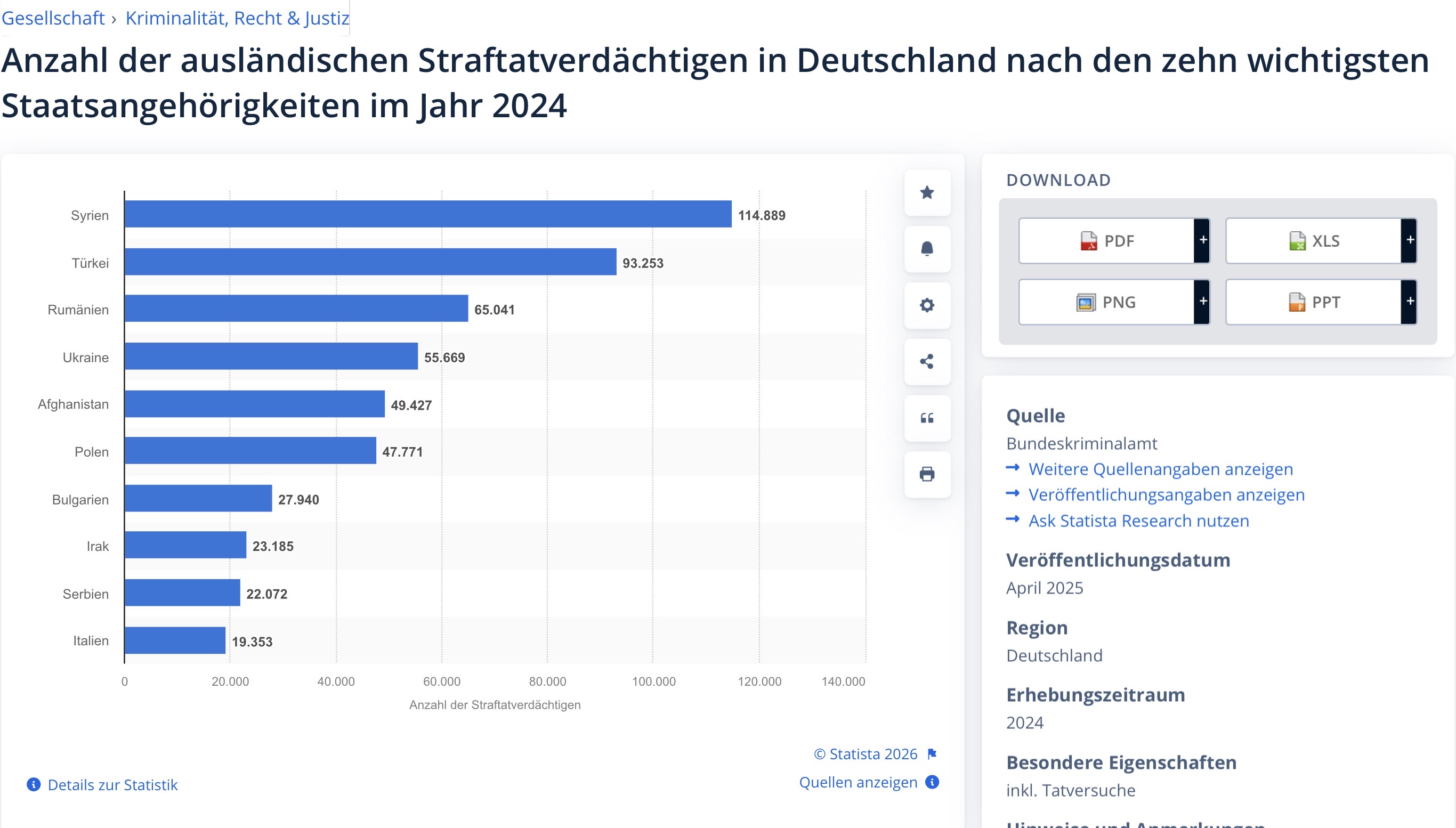Image resolution: width=1456 pixels, height=828 pixels.
Task: Expand the plus beside PPT download
Action: click(1409, 302)
